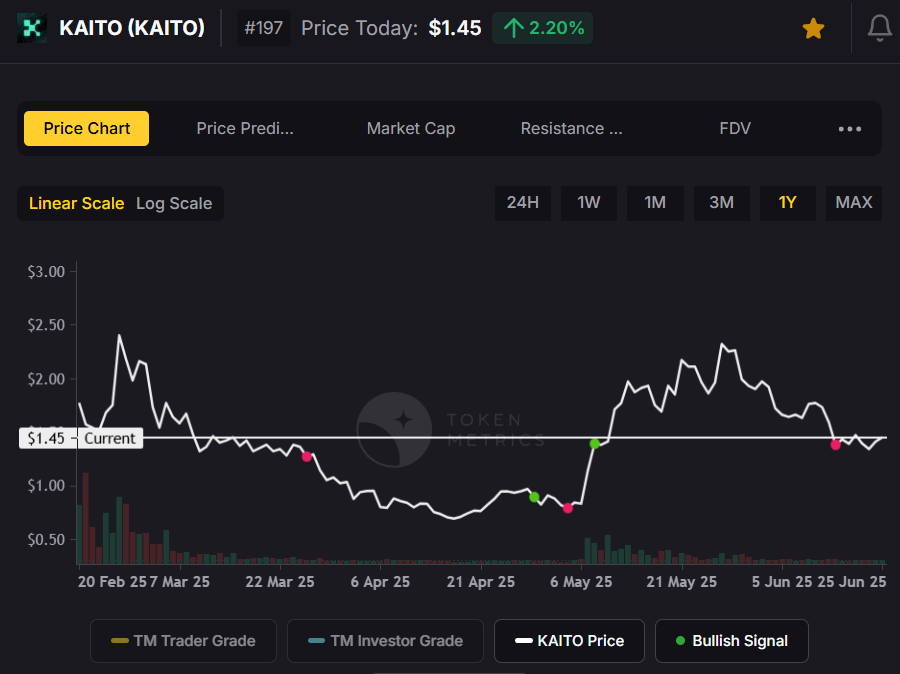
Task: Click the $3.00 y-axis label
Action: [46, 272]
